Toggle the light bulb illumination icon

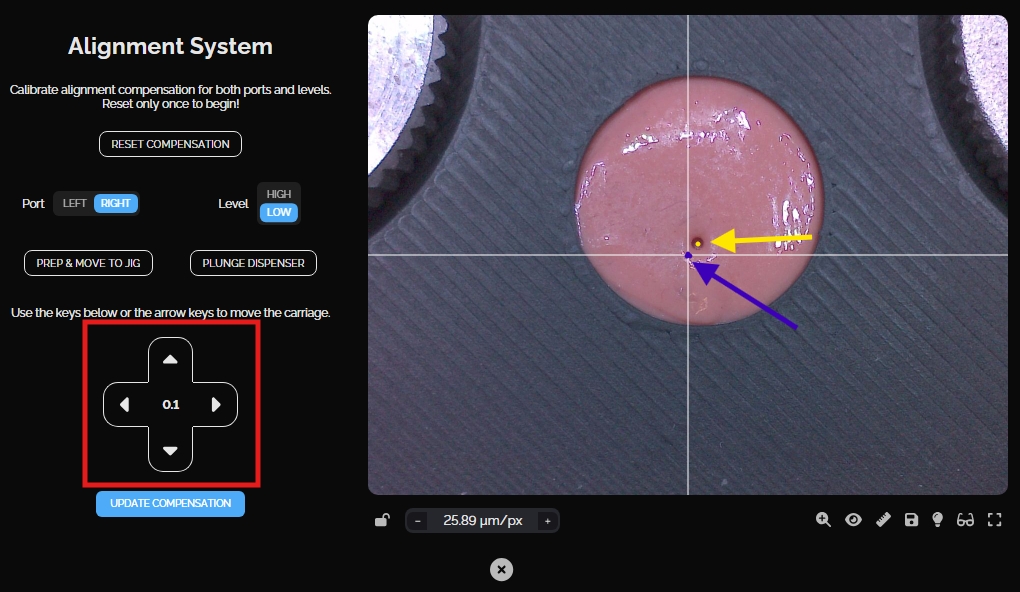click(938, 520)
